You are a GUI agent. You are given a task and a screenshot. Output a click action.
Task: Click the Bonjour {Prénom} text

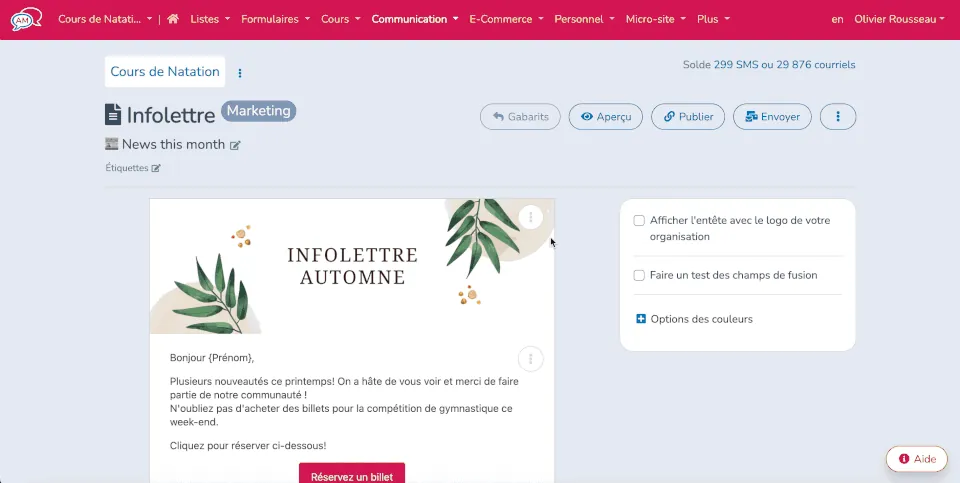coord(212,358)
